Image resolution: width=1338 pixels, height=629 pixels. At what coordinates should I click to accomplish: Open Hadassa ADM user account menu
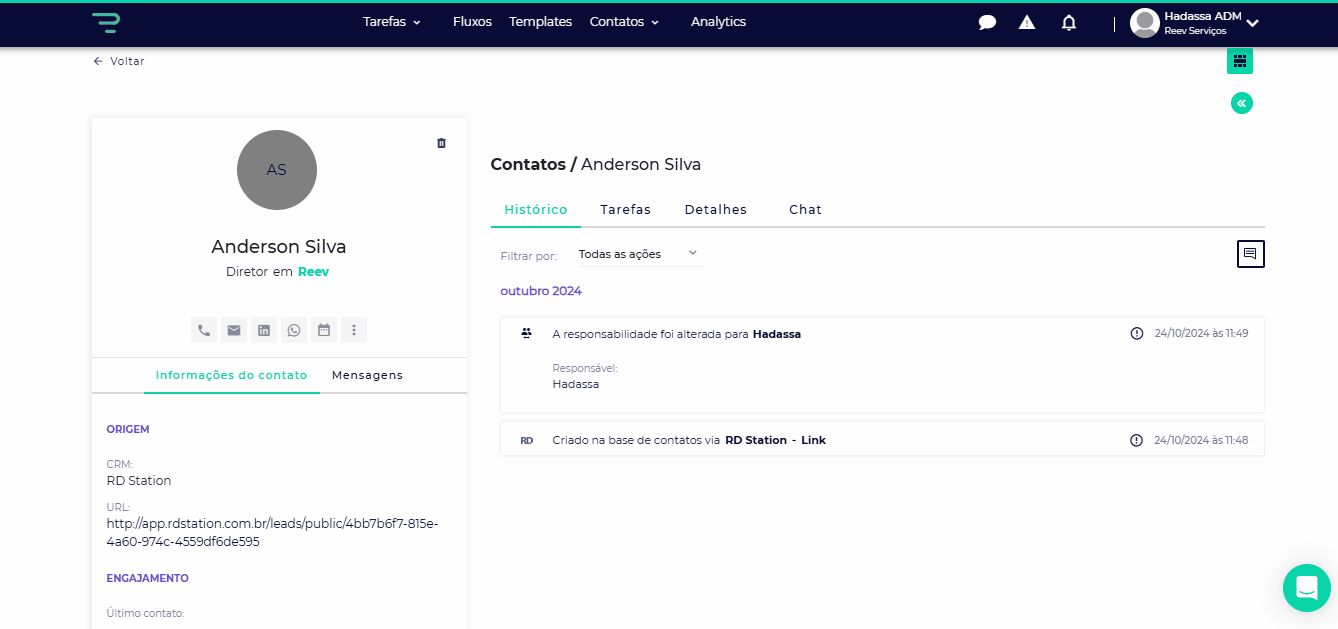point(1195,22)
